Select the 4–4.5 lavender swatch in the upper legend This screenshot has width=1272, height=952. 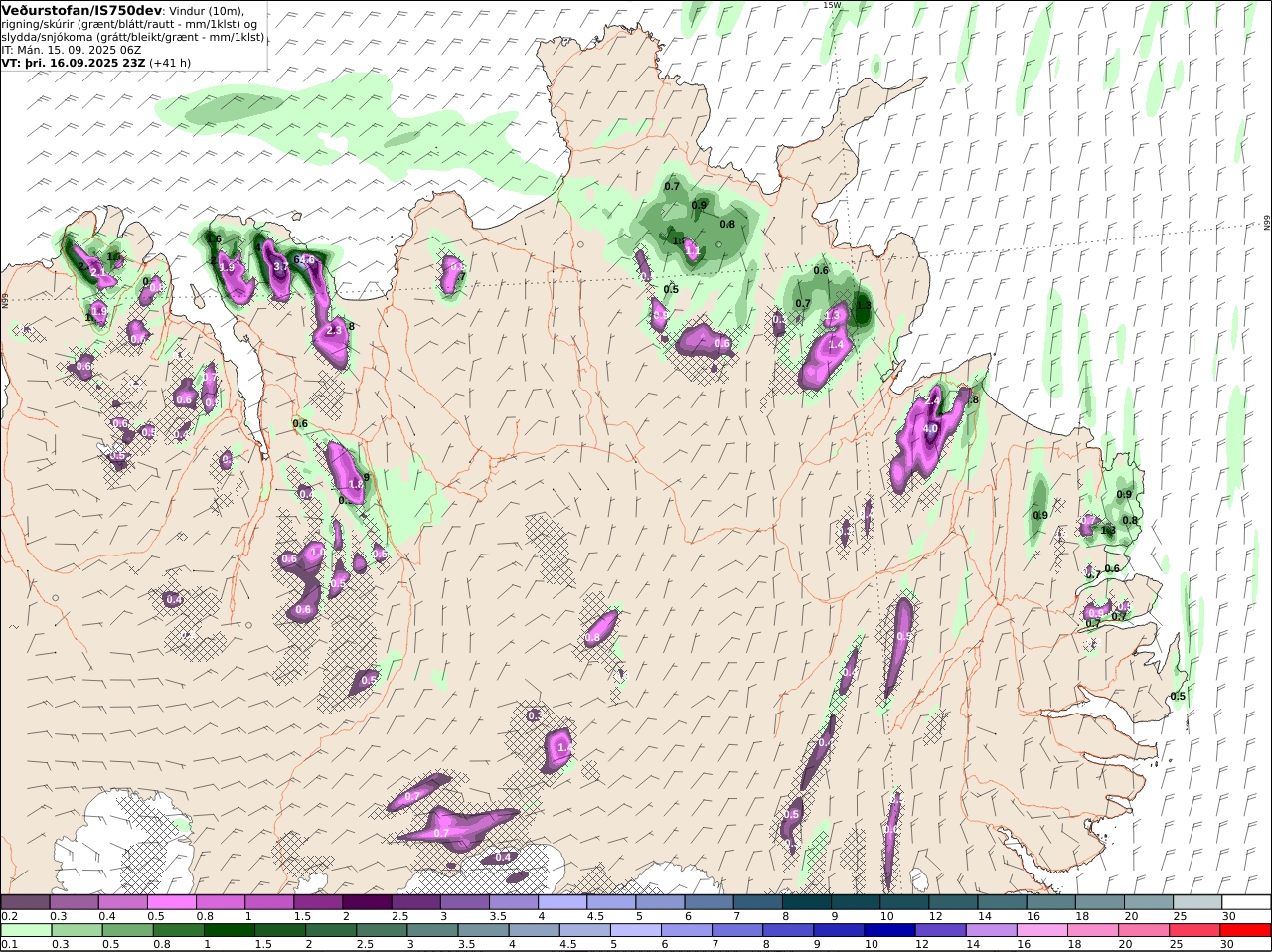[562, 901]
